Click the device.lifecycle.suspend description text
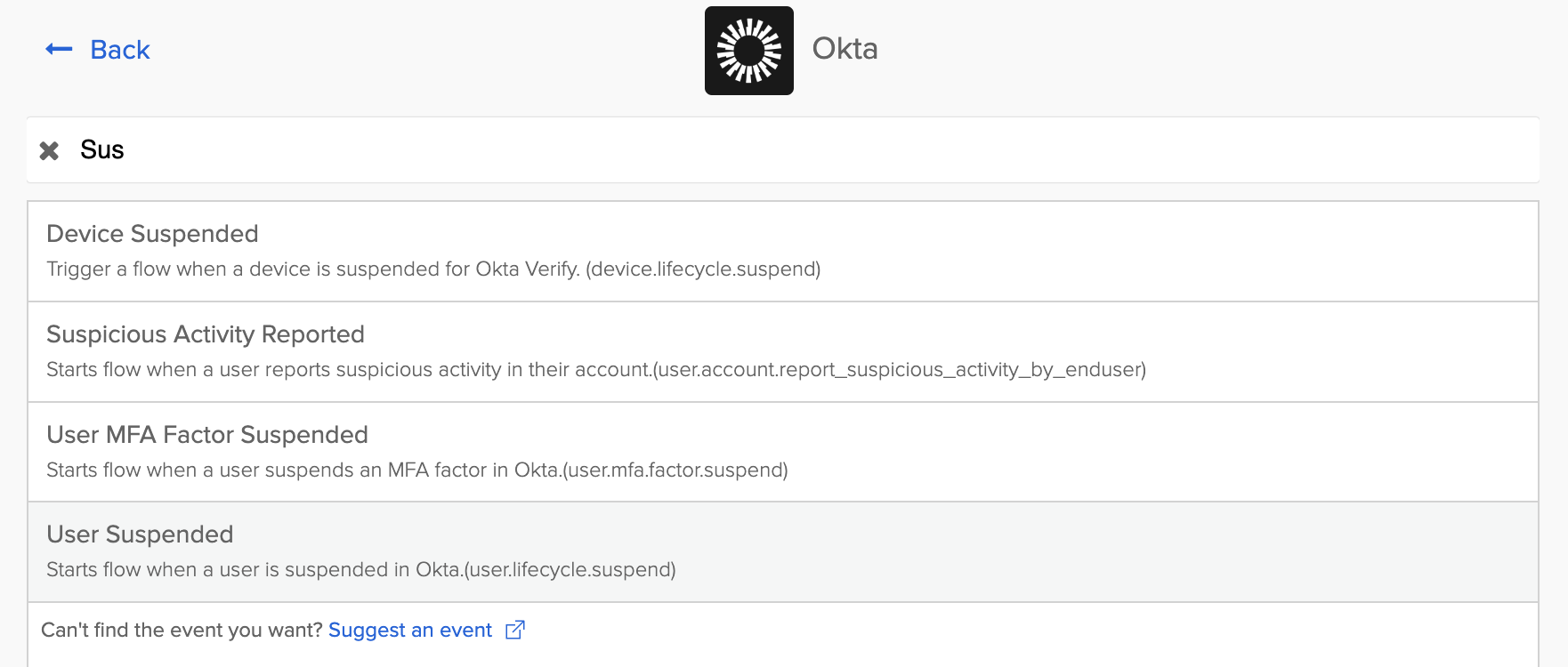The width and height of the screenshot is (1568, 667). point(433,269)
